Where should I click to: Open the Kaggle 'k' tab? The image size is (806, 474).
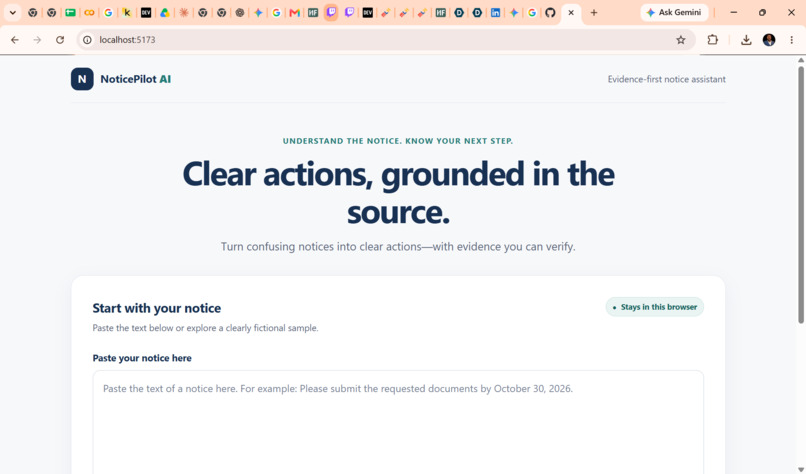click(x=127, y=12)
